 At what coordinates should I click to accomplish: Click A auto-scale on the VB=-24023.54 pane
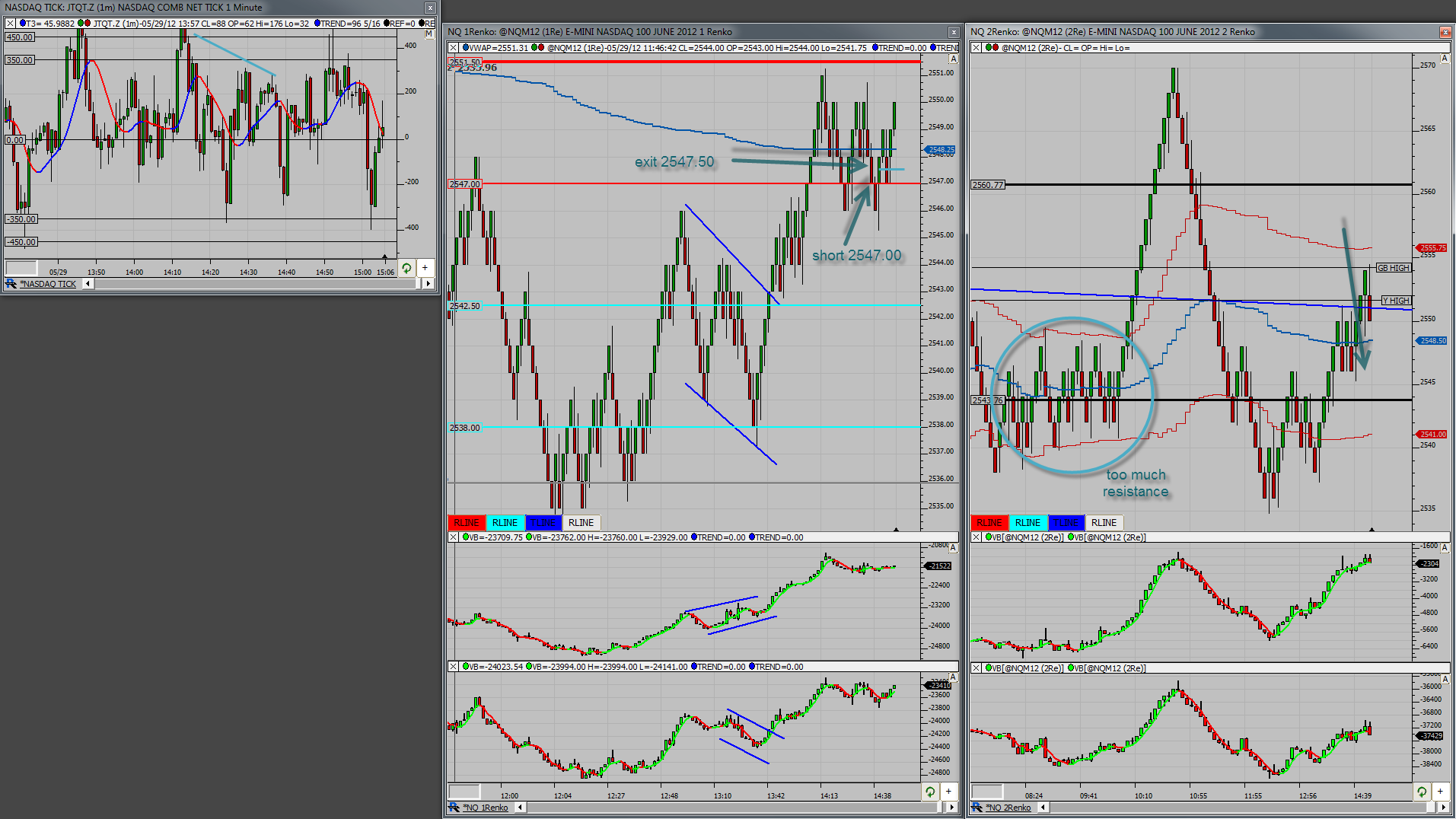pyautogui.click(x=953, y=678)
